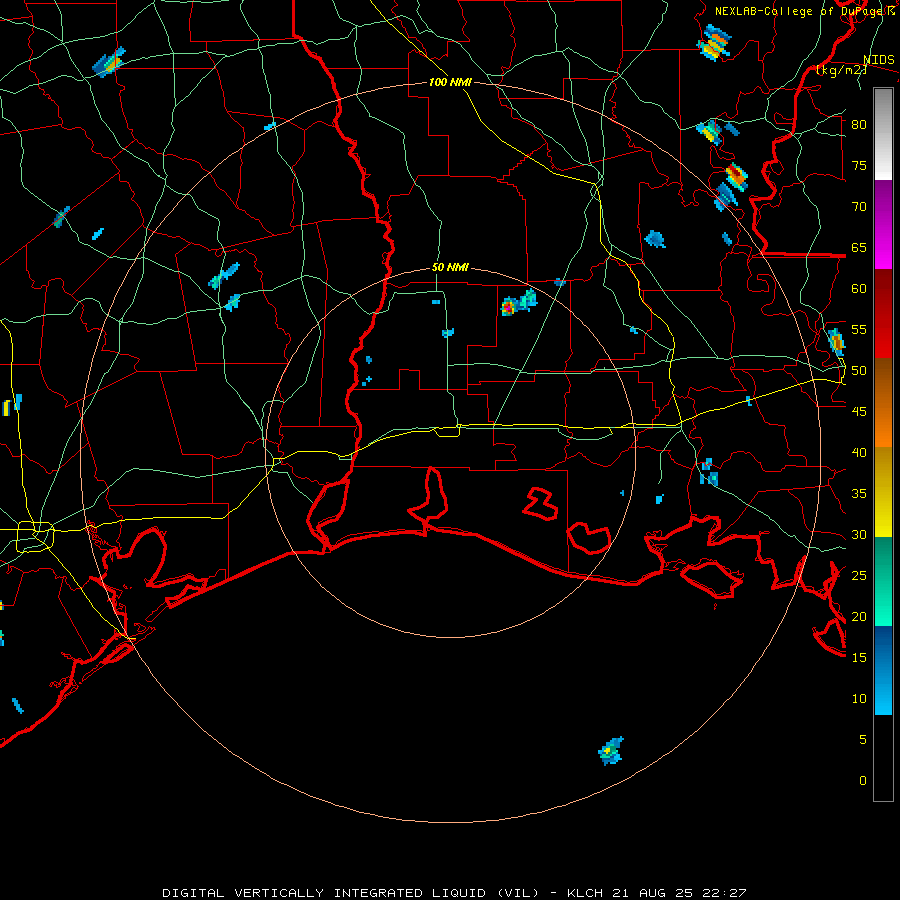Click the 60 value on the color scale
Image resolution: width=900 pixels, height=900 pixels.
pyautogui.click(x=859, y=289)
